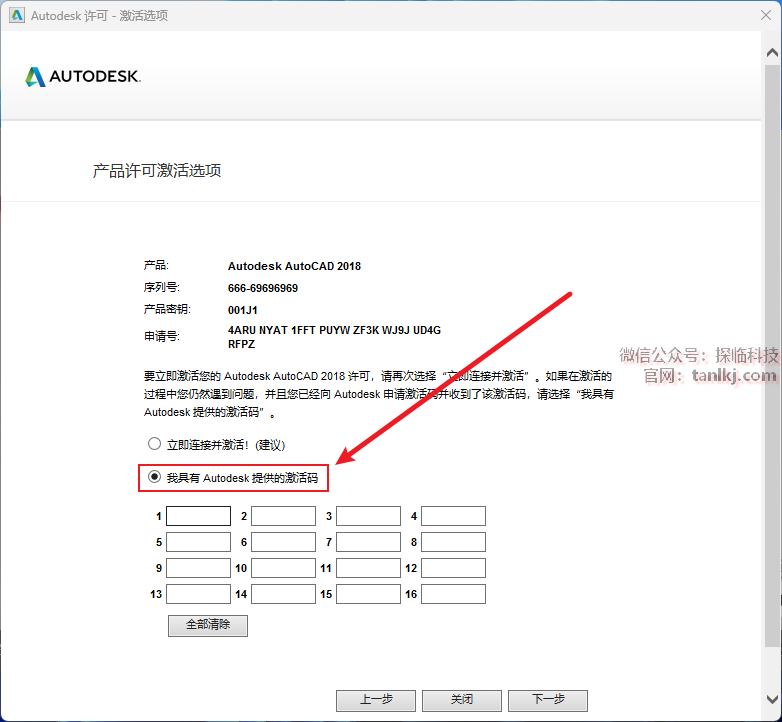This screenshot has width=782, height=722.
Task: Click product key '001J1'
Action: point(243,310)
